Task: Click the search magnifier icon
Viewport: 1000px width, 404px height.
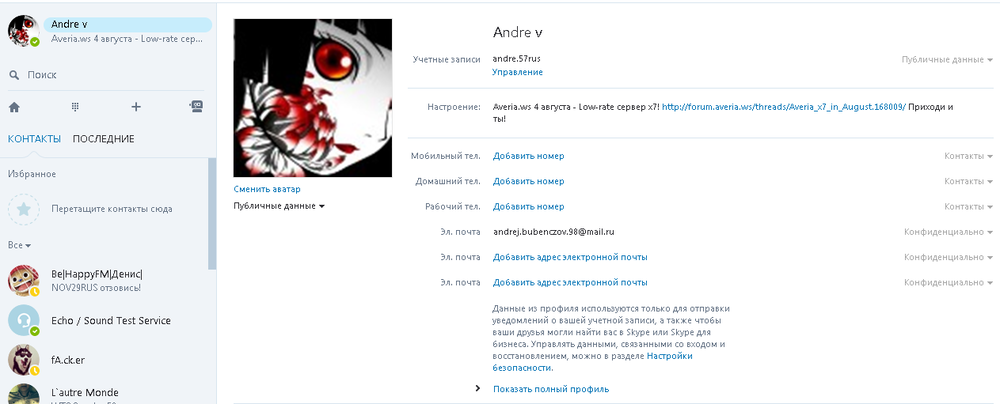Action: (14, 75)
